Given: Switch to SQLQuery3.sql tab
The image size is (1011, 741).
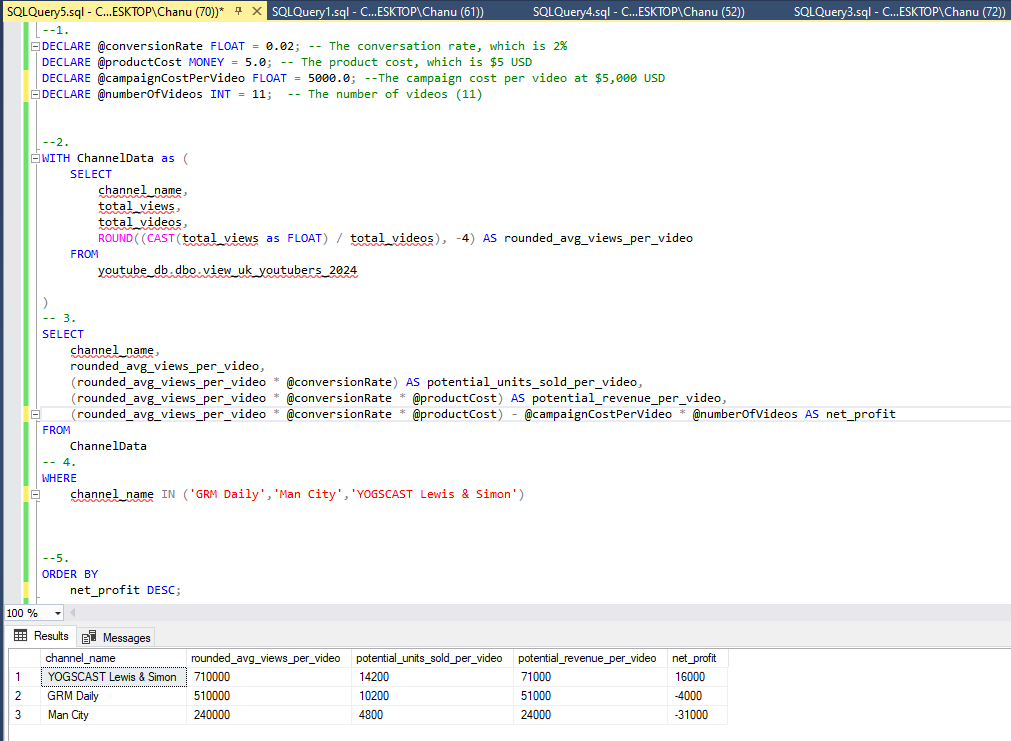Looking at the screenshot, I should [x=899, y=12].
